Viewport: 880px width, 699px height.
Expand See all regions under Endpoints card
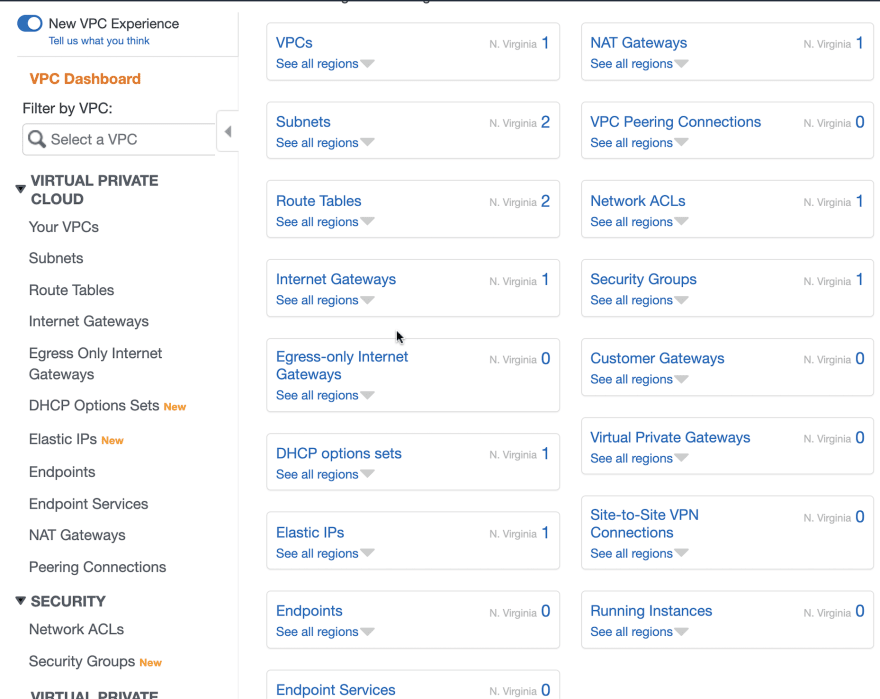324,632
